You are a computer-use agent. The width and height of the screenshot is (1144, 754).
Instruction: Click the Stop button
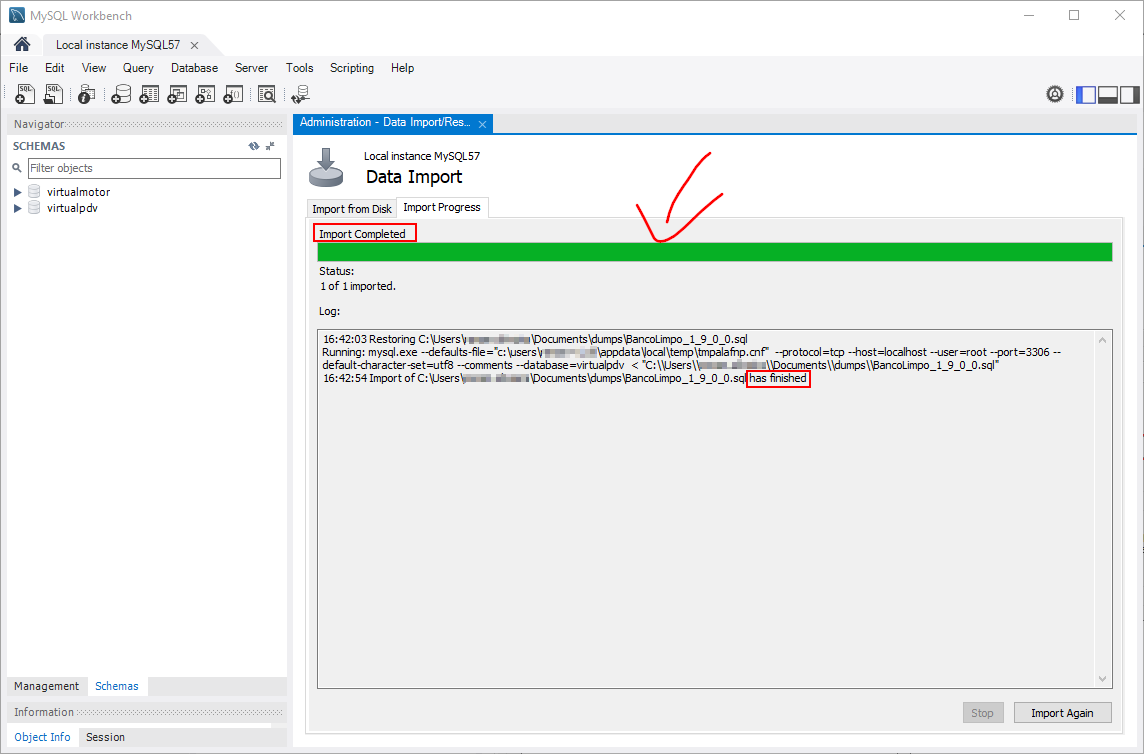tap(982, 713)
